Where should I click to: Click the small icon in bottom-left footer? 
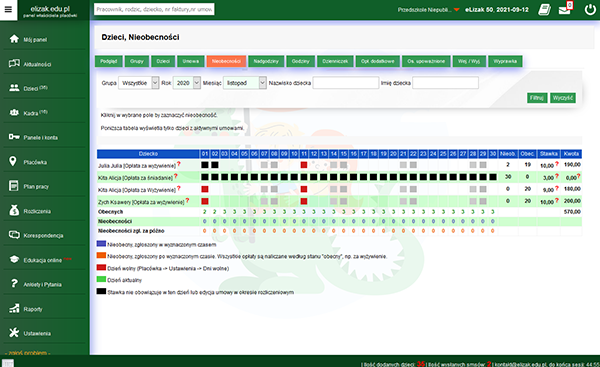(x=8, y=363)
